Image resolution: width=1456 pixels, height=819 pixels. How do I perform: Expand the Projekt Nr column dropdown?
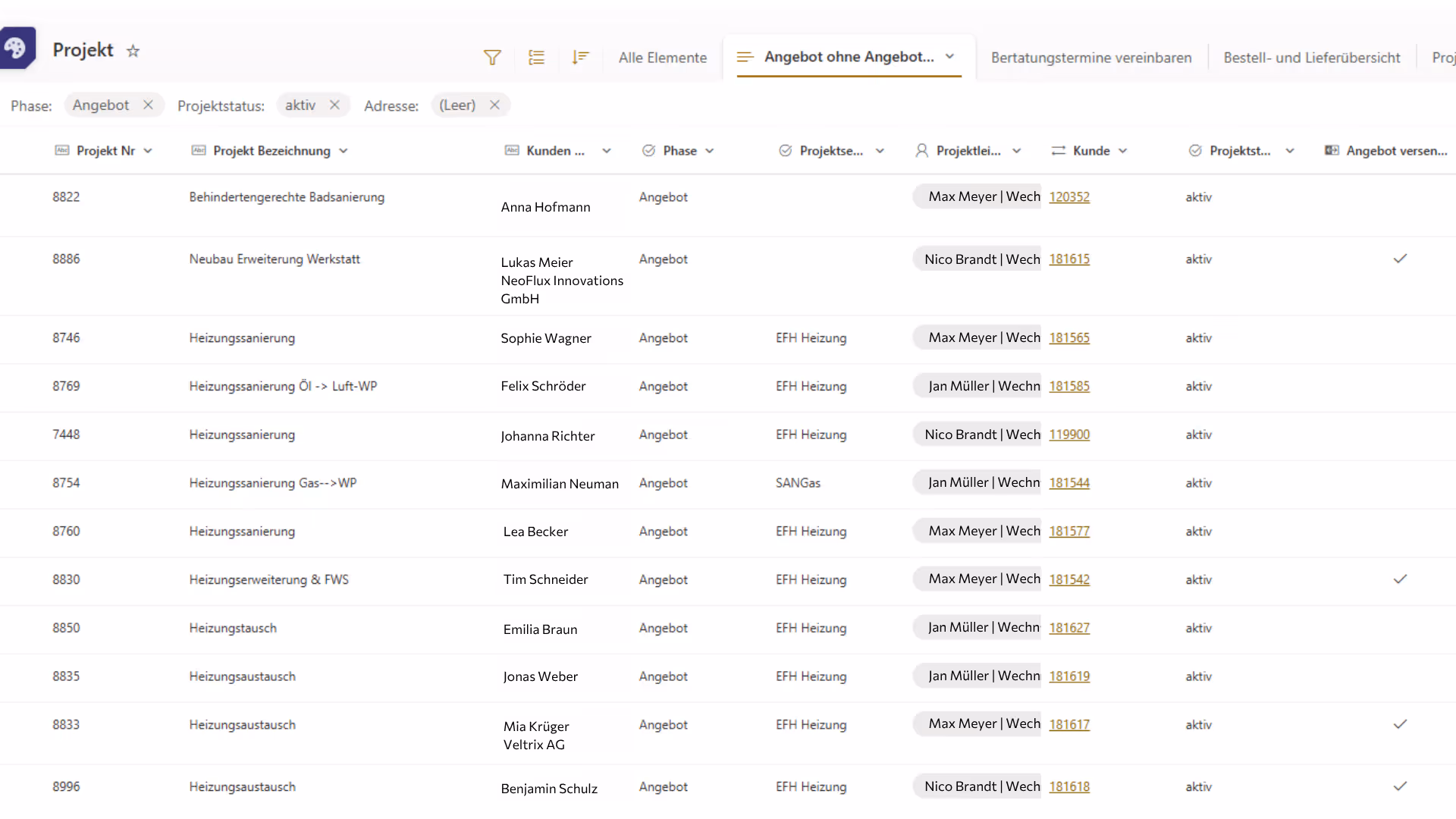[x=148, y=151]
